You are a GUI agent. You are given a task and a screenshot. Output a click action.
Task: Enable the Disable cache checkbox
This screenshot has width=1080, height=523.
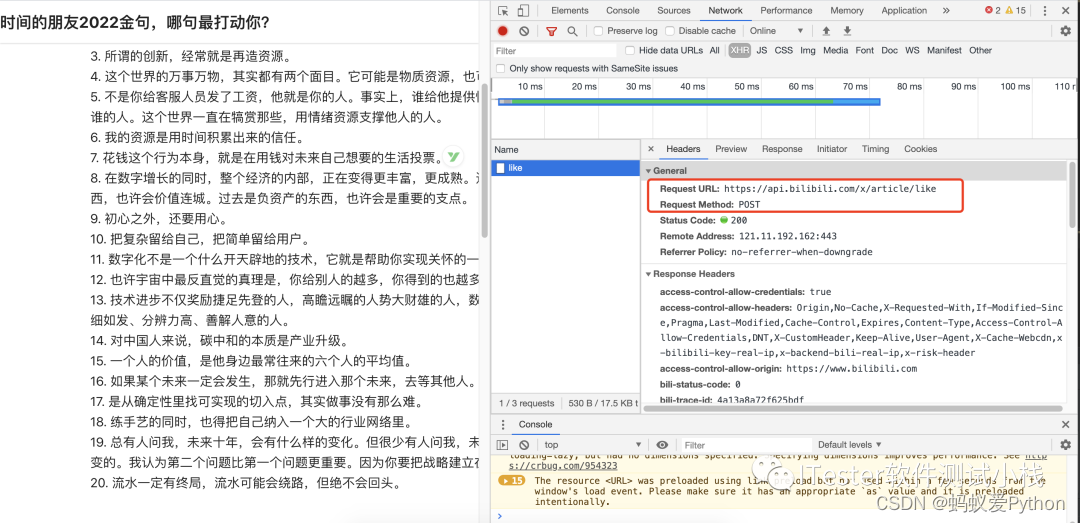(669, 31)
